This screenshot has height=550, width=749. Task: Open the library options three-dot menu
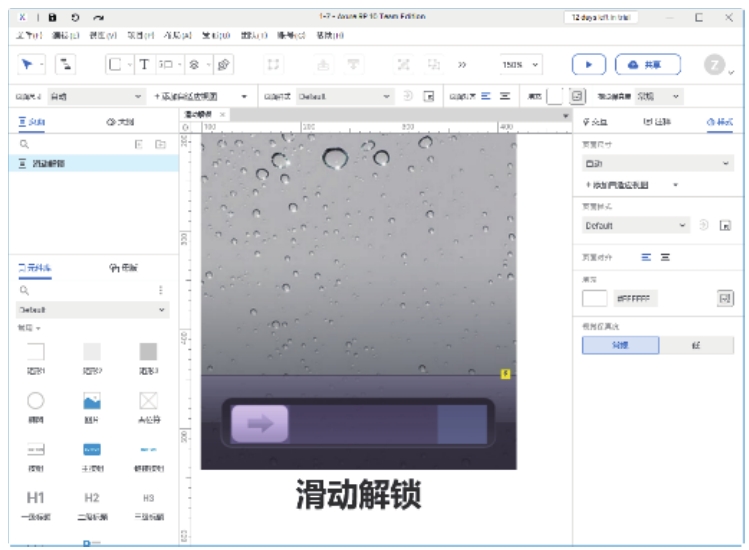[x=160, y=290]
